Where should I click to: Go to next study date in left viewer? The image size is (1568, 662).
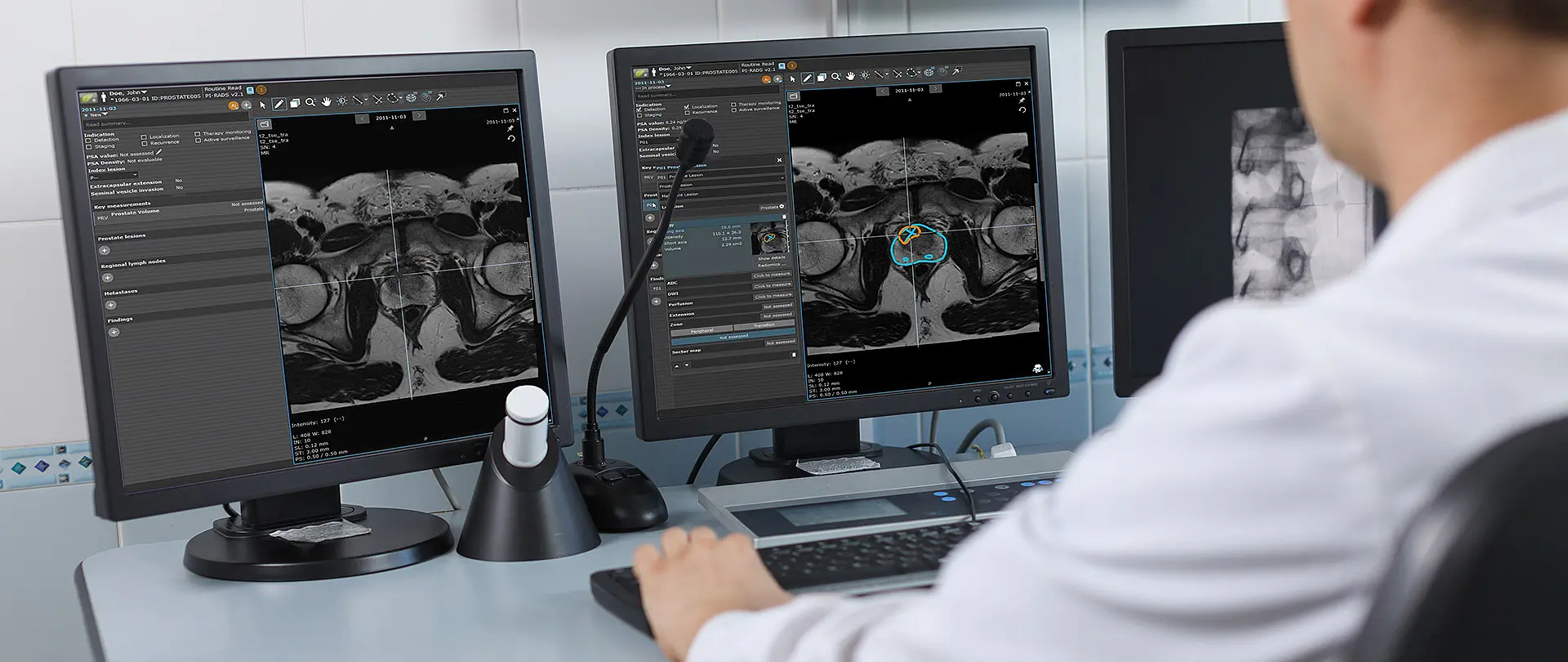click(x=419, y=116)
